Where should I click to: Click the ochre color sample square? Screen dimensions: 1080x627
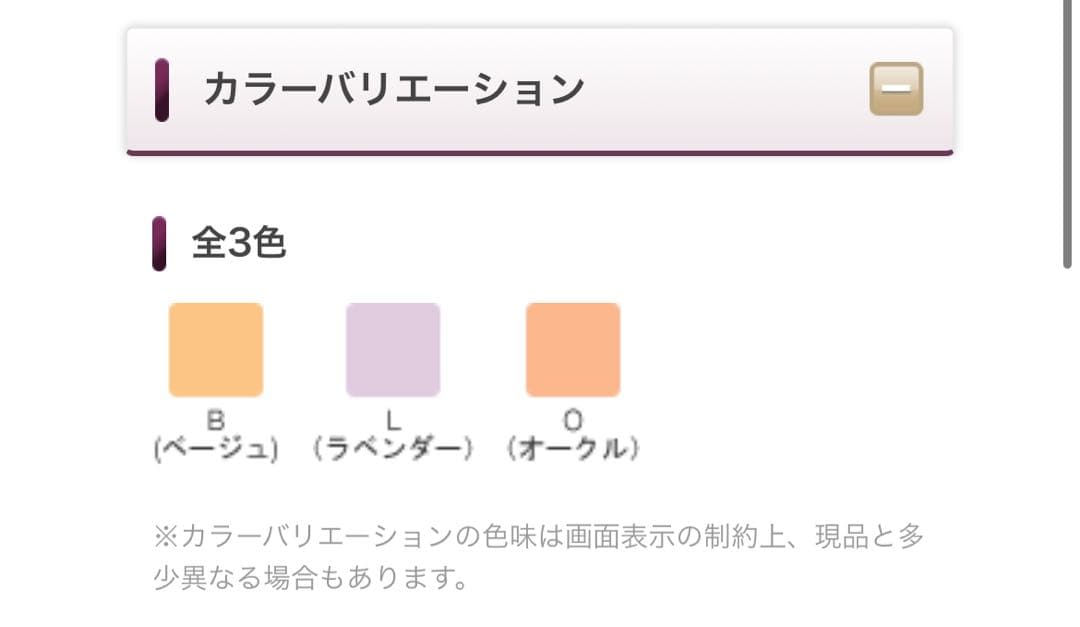coord(573,350)
